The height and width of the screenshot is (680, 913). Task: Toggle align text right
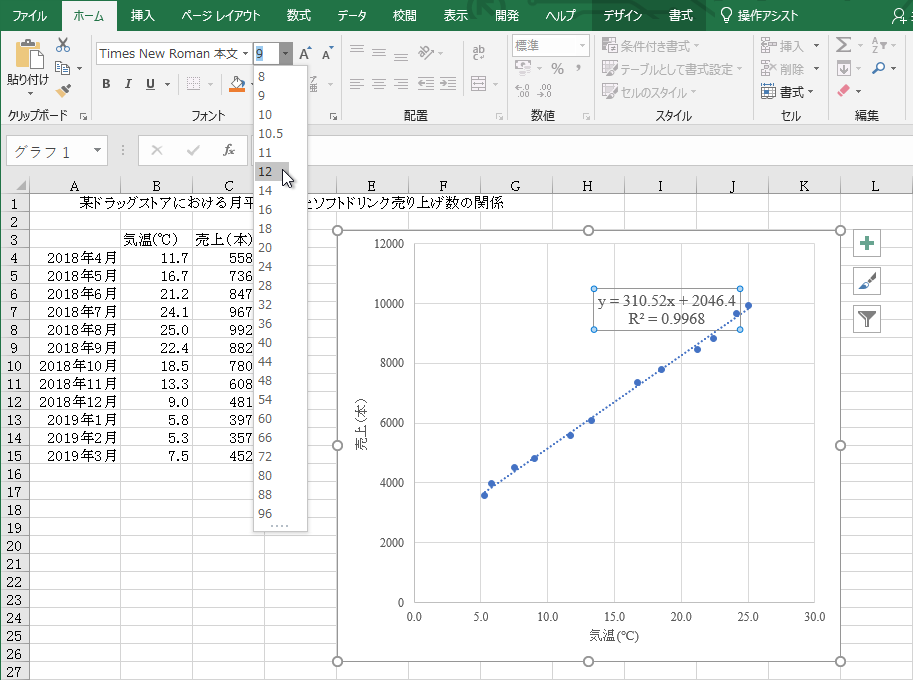click(401, 84)
